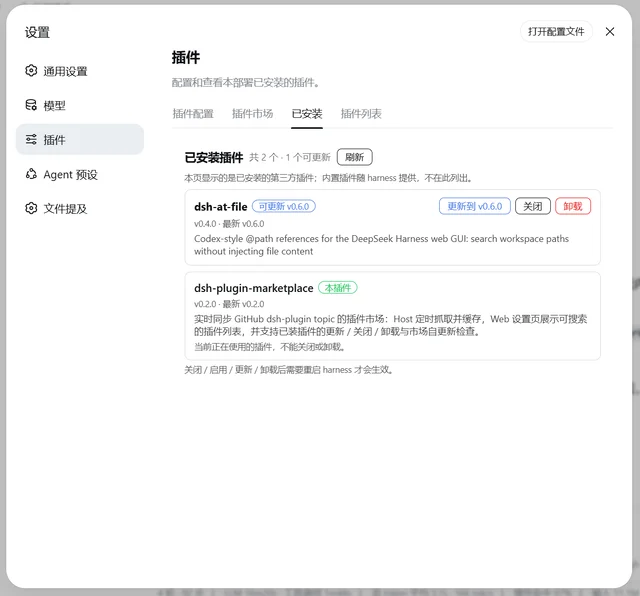
Task: Click the database icon beside 模型
Action: click(31, 105)
